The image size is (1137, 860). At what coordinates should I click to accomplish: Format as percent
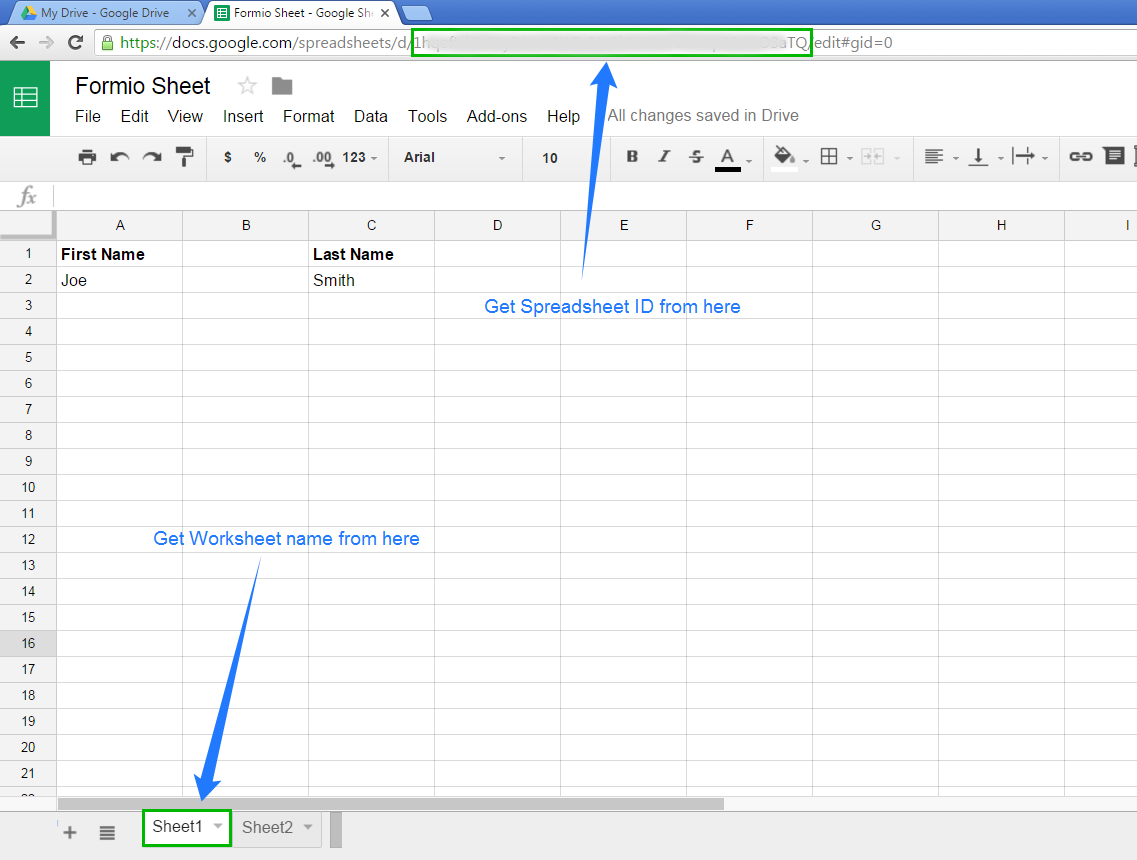(260, 157)
